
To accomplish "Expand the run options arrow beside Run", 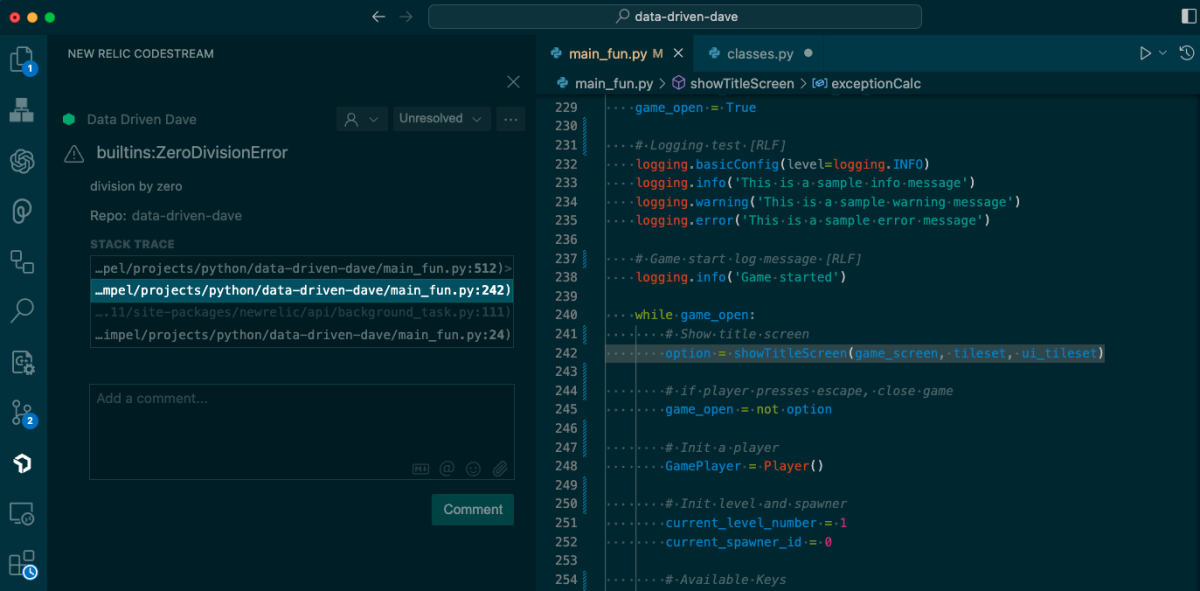I will click(1163, 53).
